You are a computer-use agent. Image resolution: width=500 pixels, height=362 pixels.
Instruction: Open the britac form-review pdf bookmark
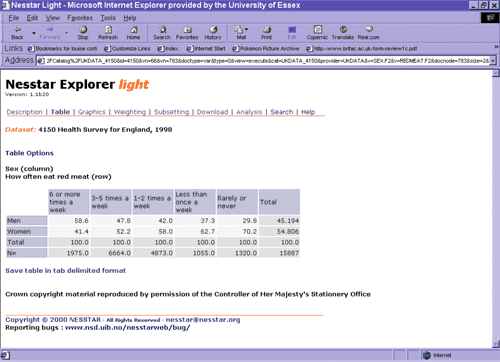click(362, 49)
